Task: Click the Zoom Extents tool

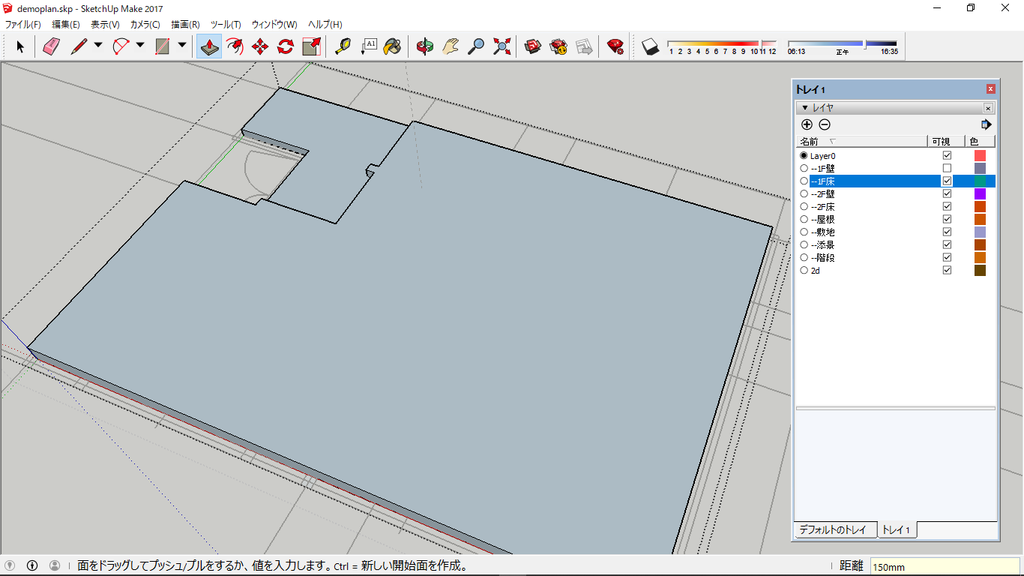Action: coord(502,46)
